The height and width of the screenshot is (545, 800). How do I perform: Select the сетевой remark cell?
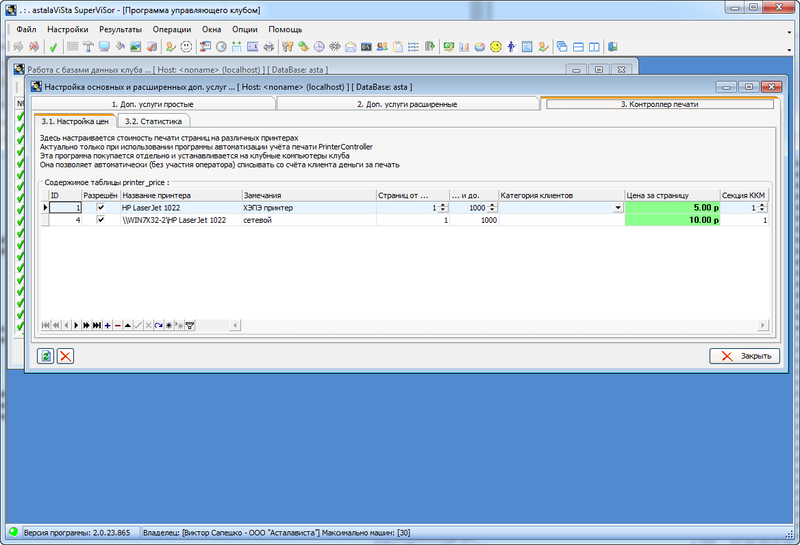(x=309, y=220)
